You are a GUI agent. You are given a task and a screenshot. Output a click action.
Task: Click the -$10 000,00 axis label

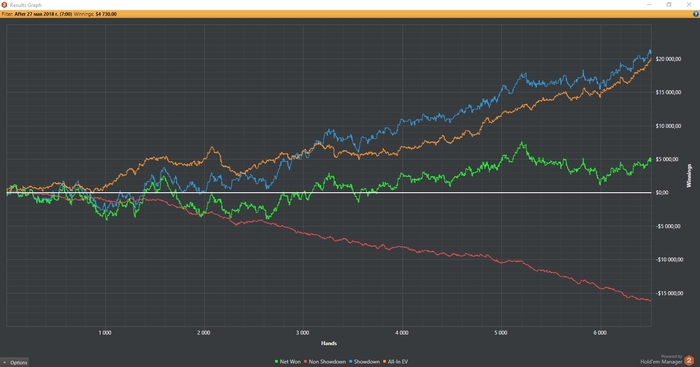(669, 260)
